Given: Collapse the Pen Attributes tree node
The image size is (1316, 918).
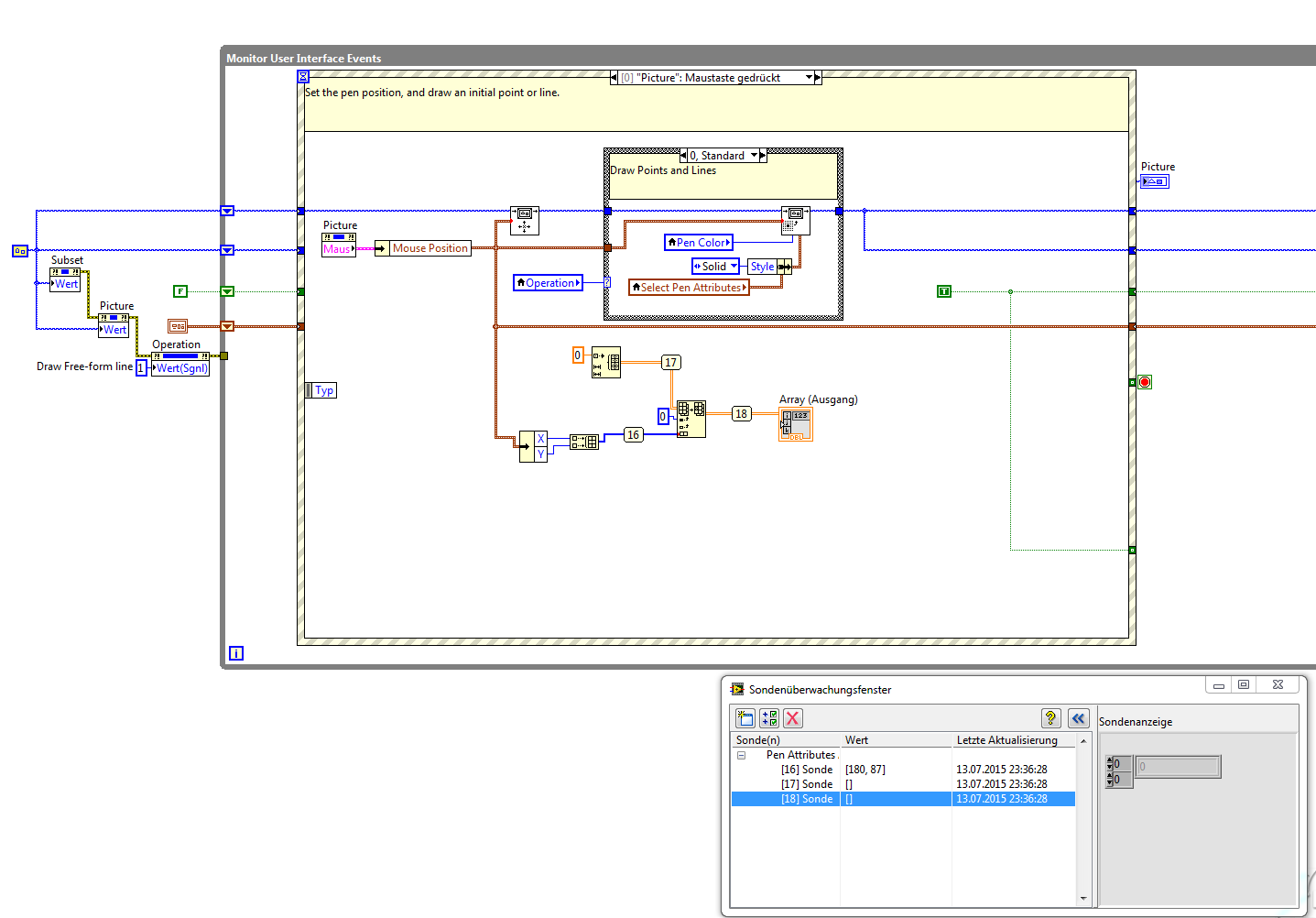Looking at the screenshot, I should pos(741,755).
